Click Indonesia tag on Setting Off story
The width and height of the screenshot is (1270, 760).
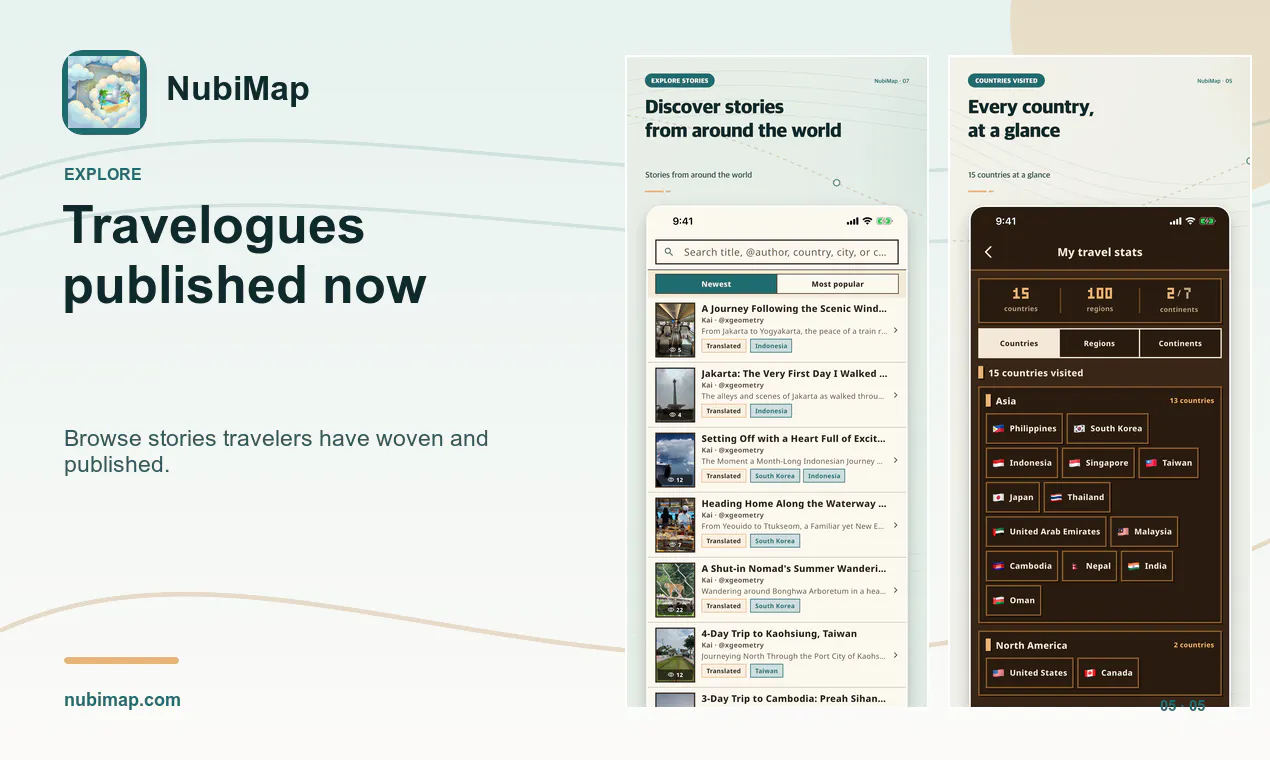(825, 476)
